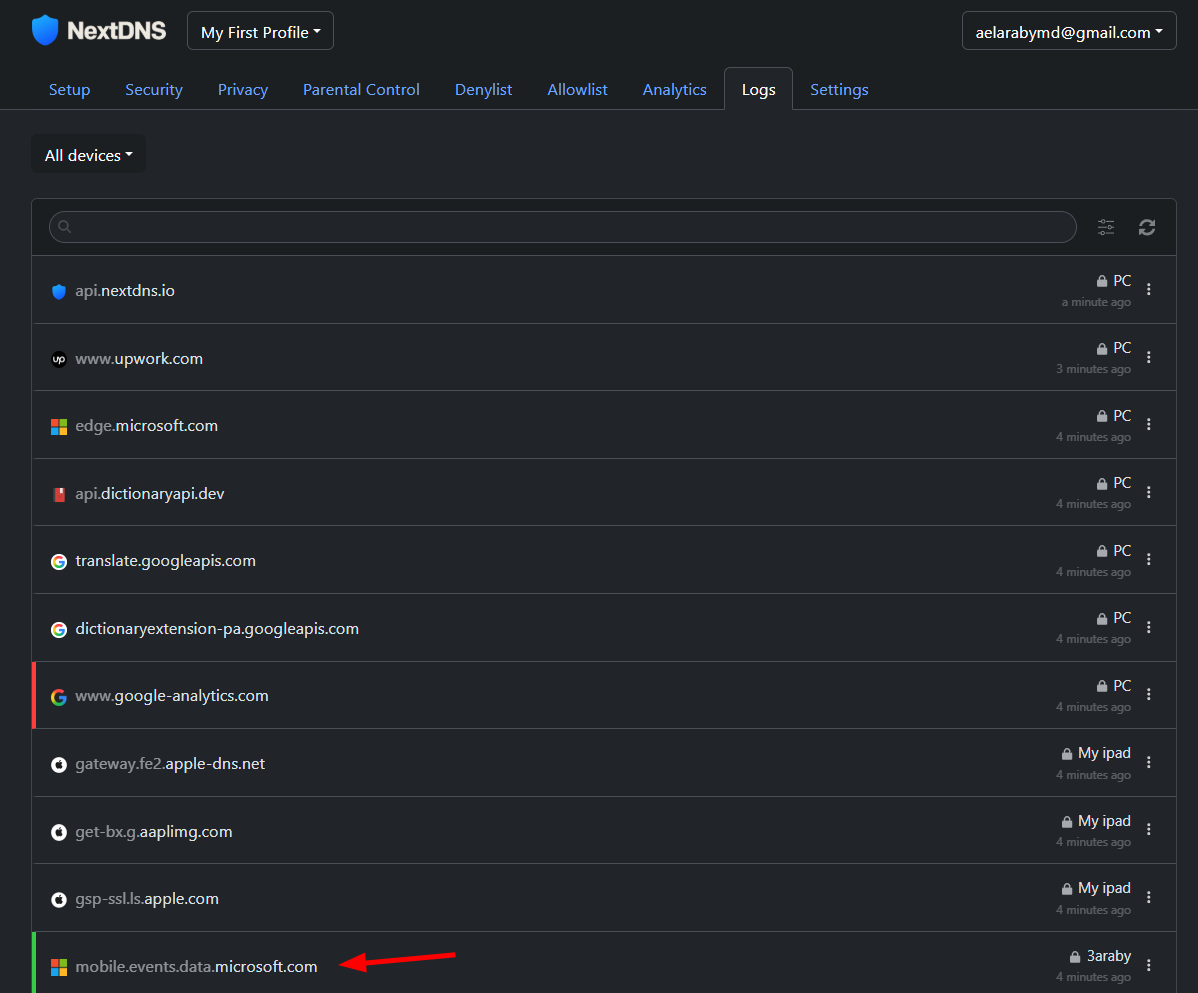Click the NextDNS shield logo

(x=45, y=31)
